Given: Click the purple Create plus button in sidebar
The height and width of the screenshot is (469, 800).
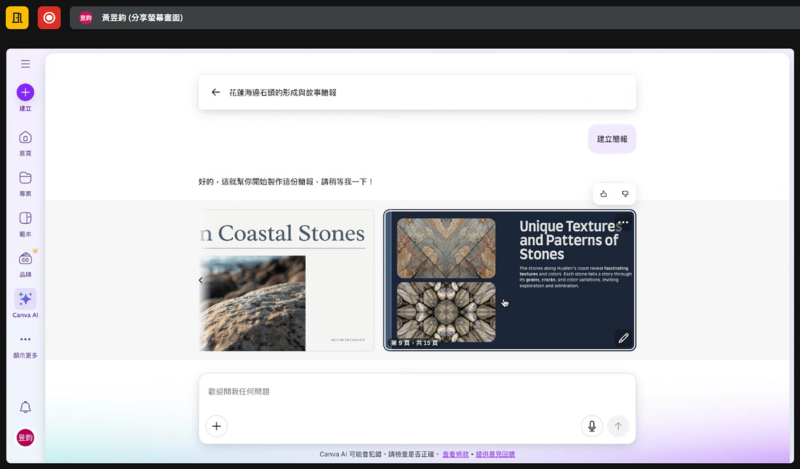Looking at the screenshot, I should coord(25,92).
